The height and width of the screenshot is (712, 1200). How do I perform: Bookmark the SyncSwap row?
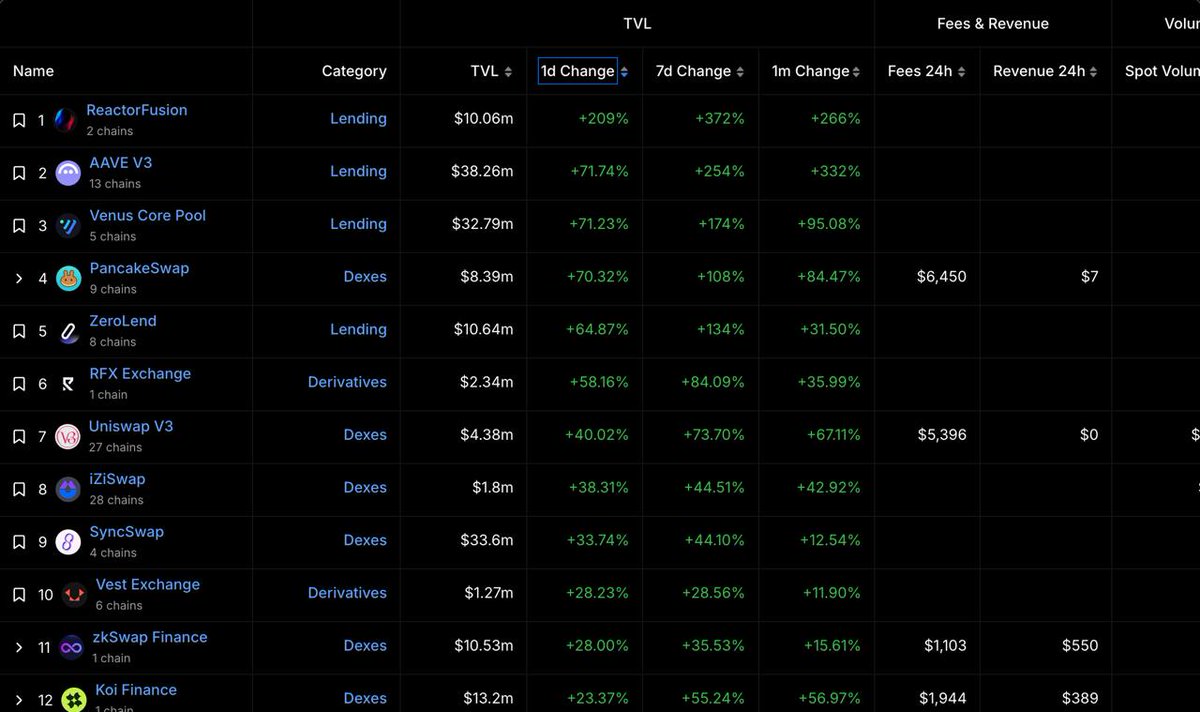pos(19,542)
